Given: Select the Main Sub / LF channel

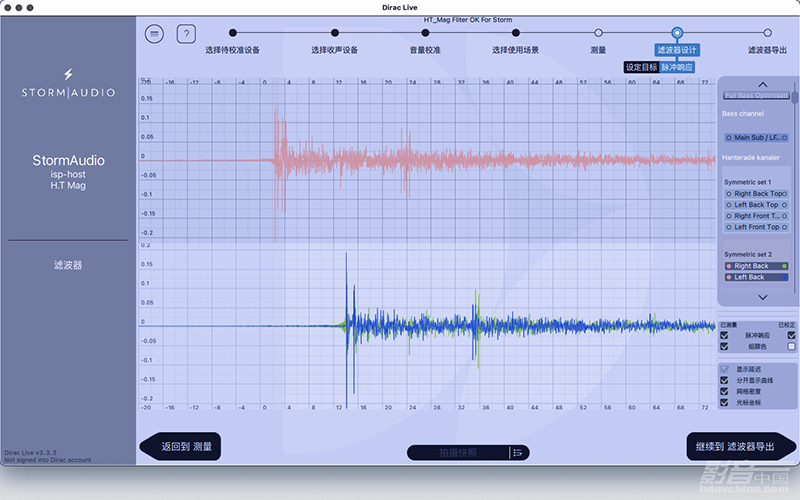Looking at the screenshot, I should (x=757, y=138).
